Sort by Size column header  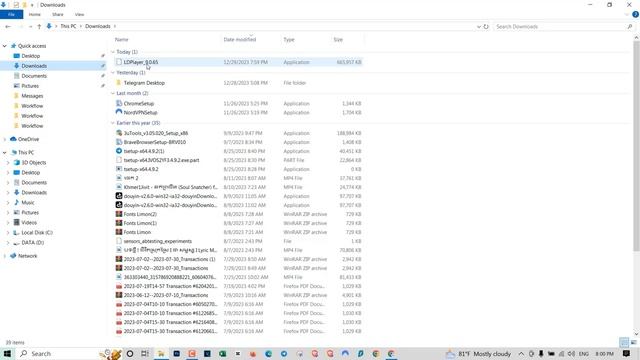point(338,40)
